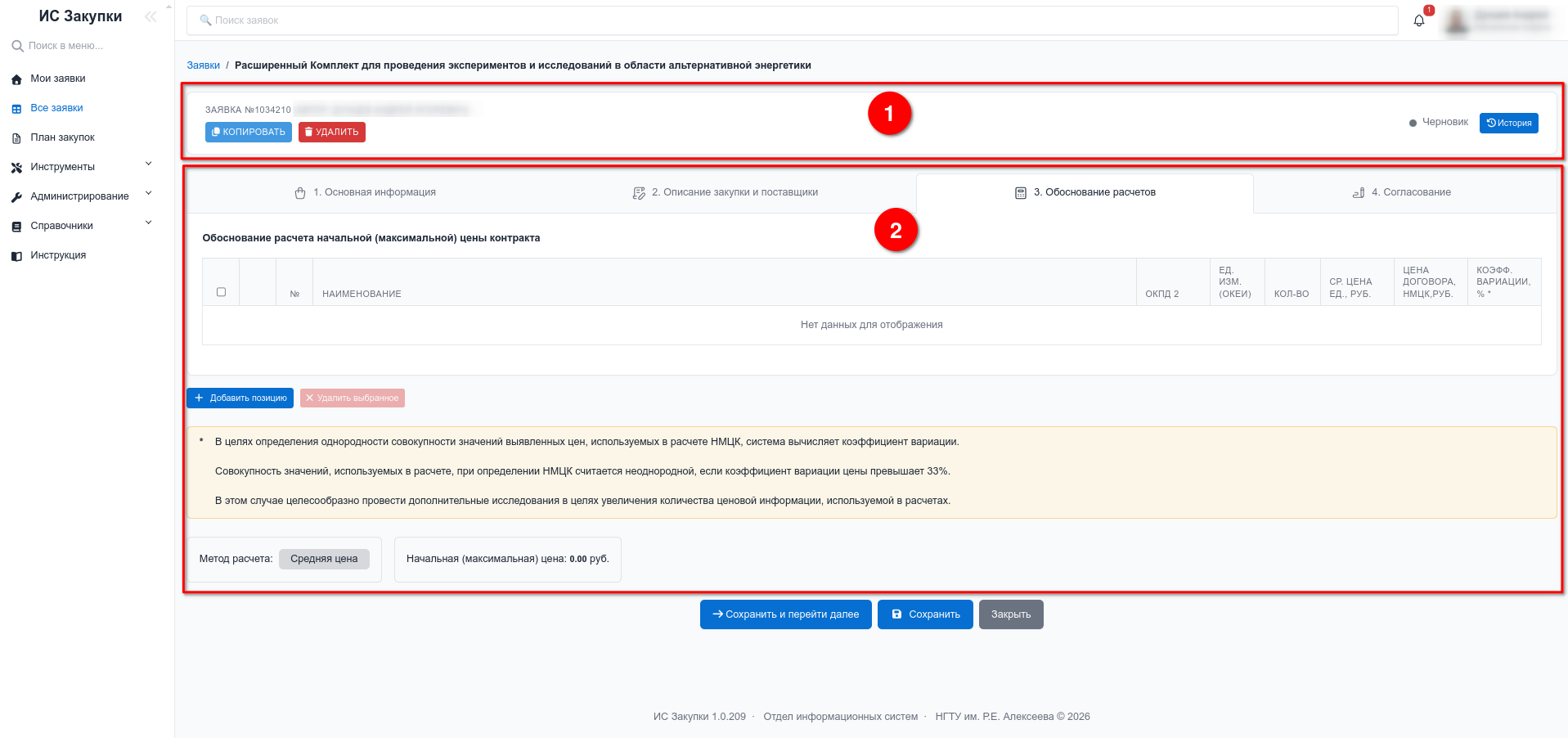Open the История button
The height and width of the screenshot is (738, 1568).
tap(1508, 123)
